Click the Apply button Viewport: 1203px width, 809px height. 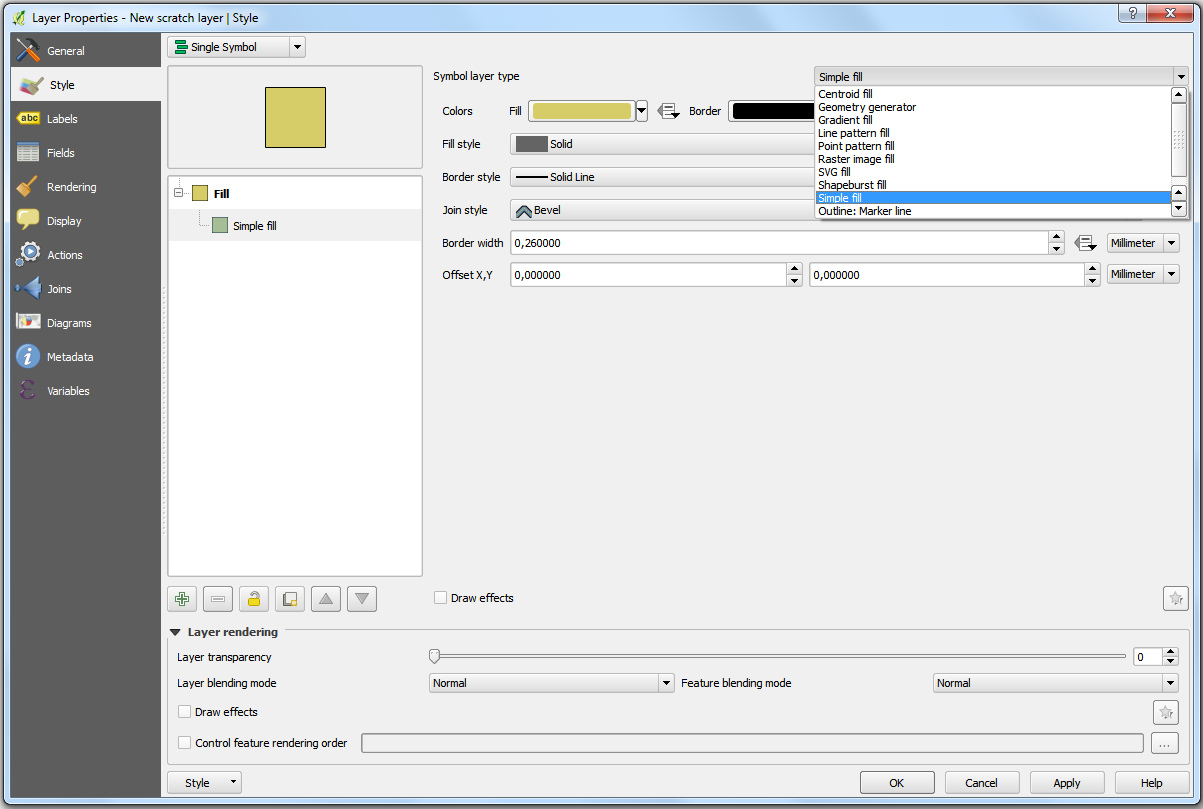click(1067, 783)
